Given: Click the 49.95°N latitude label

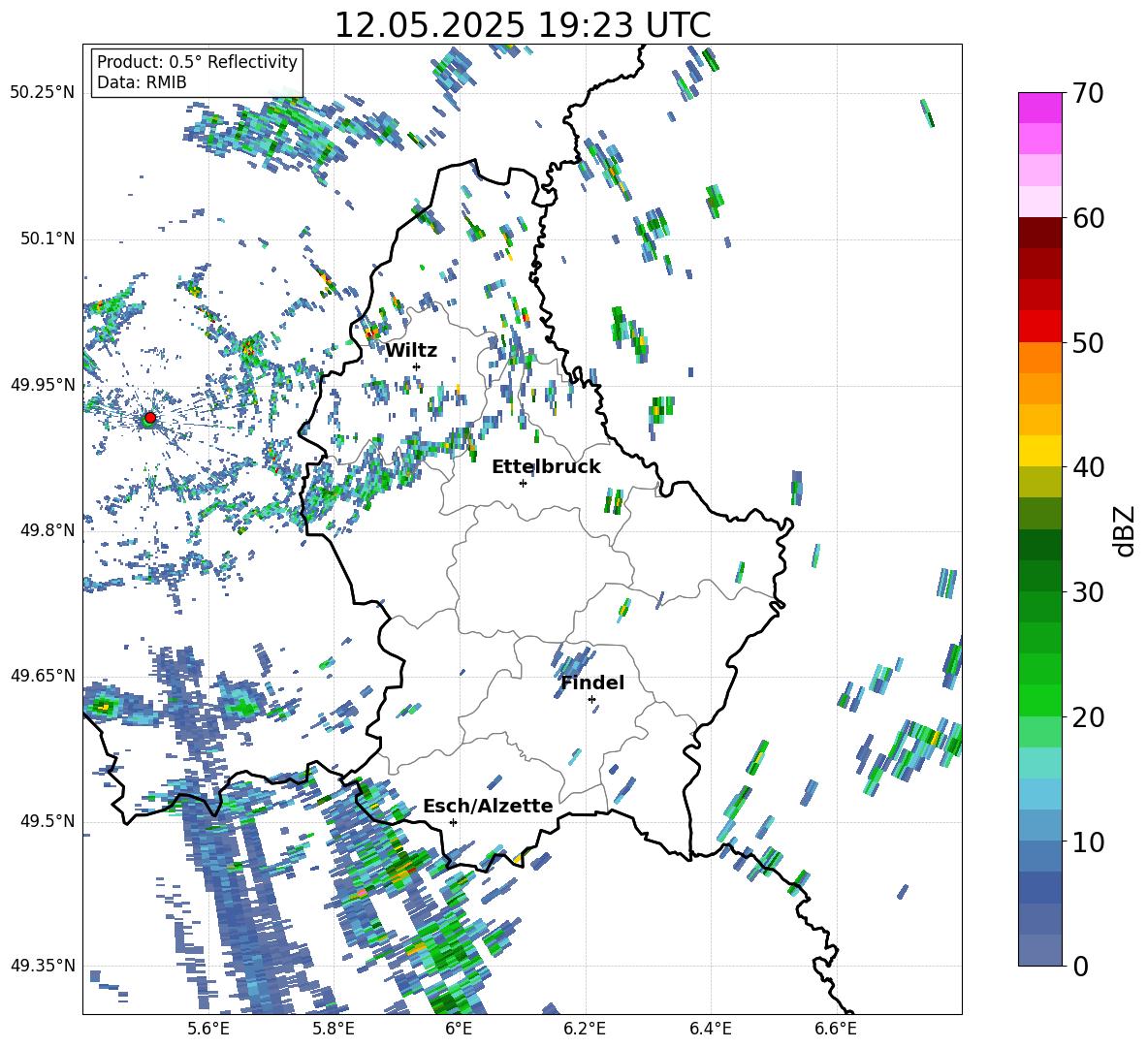Looking at the screenshot, I should point(43,384).
